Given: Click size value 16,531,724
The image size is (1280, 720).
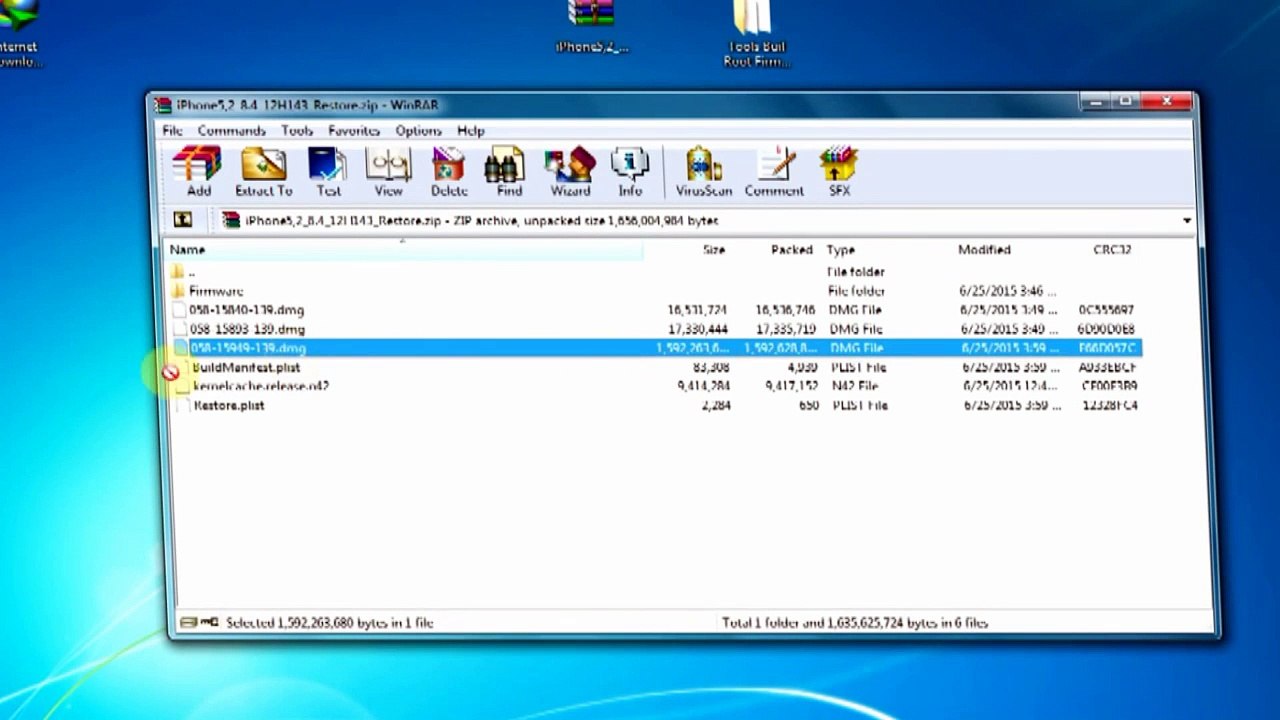Looking at the screenshot, I should pos(697,310).
